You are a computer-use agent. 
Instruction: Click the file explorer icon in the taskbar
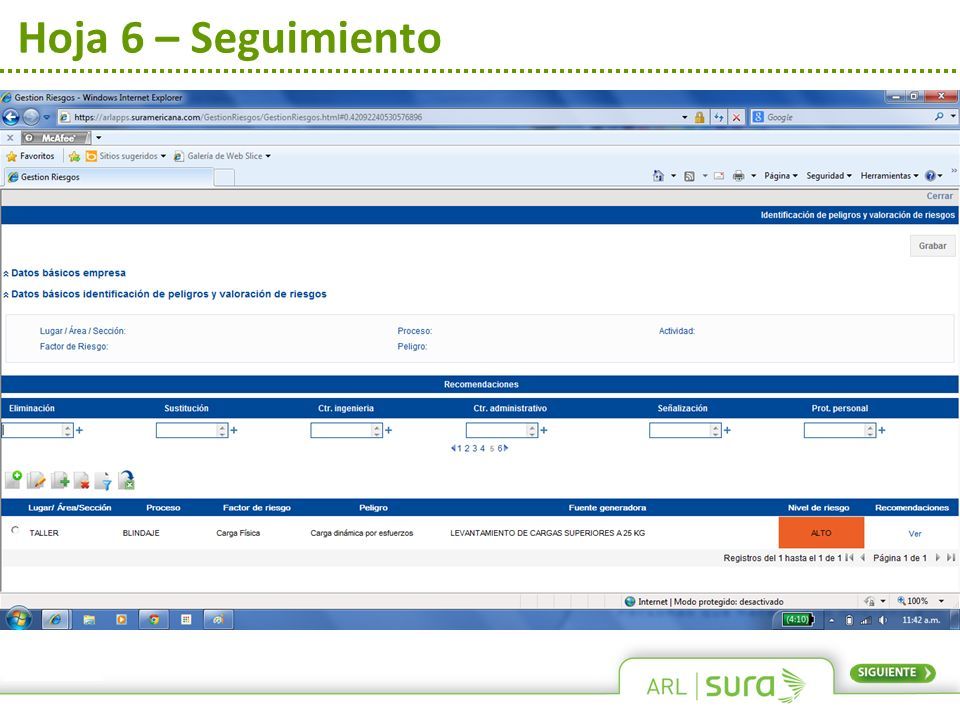[x=89, y=620]
